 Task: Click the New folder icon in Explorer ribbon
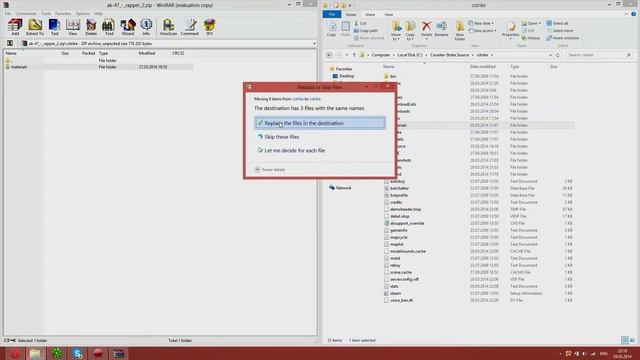point(460,31)
